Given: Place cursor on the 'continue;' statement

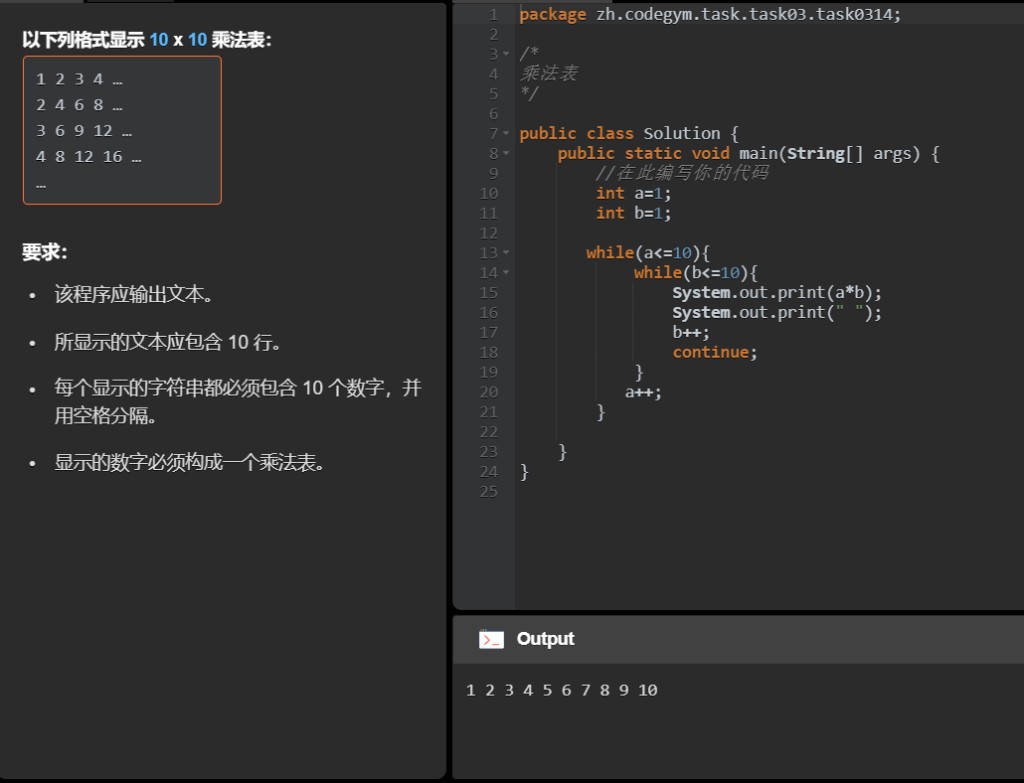Looking at the screenshot, I should click(x=714, y=352).
